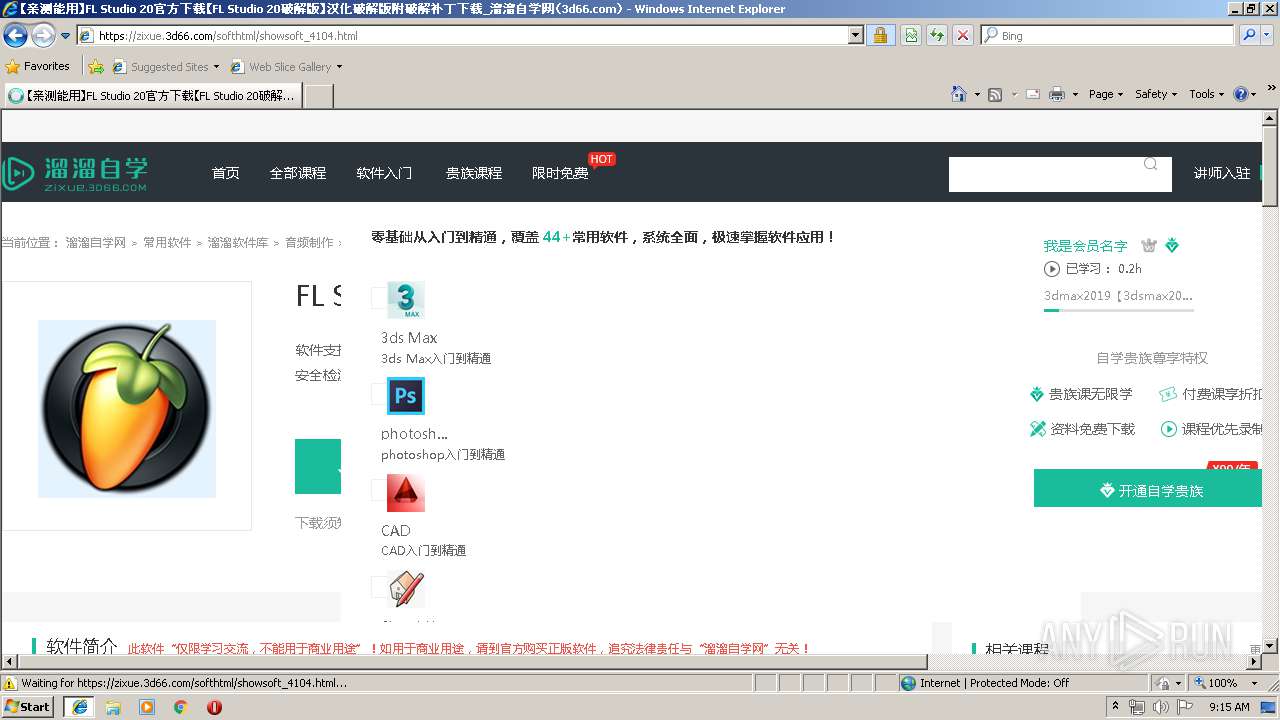Image resolution: width=1280 pixels, height=720 pixels.
Task: Expand the Web Slice Gallery dropdown
Action: 339,67
